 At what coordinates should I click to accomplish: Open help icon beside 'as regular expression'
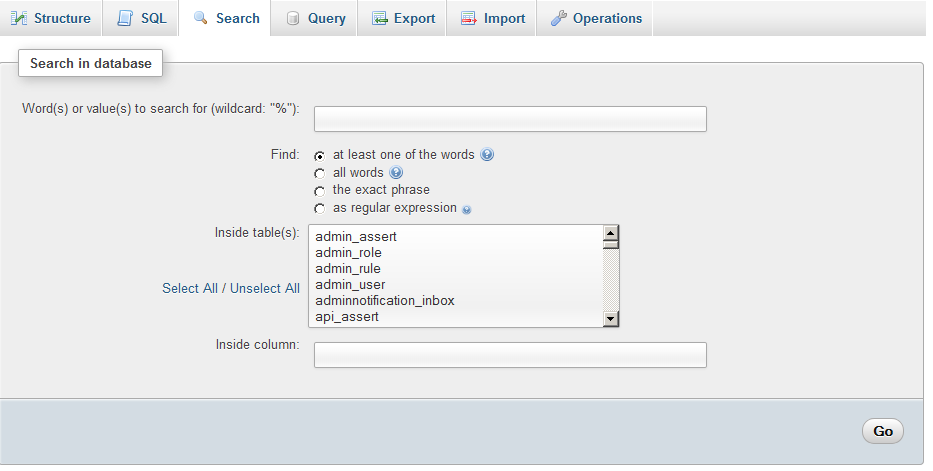(466, 209)
